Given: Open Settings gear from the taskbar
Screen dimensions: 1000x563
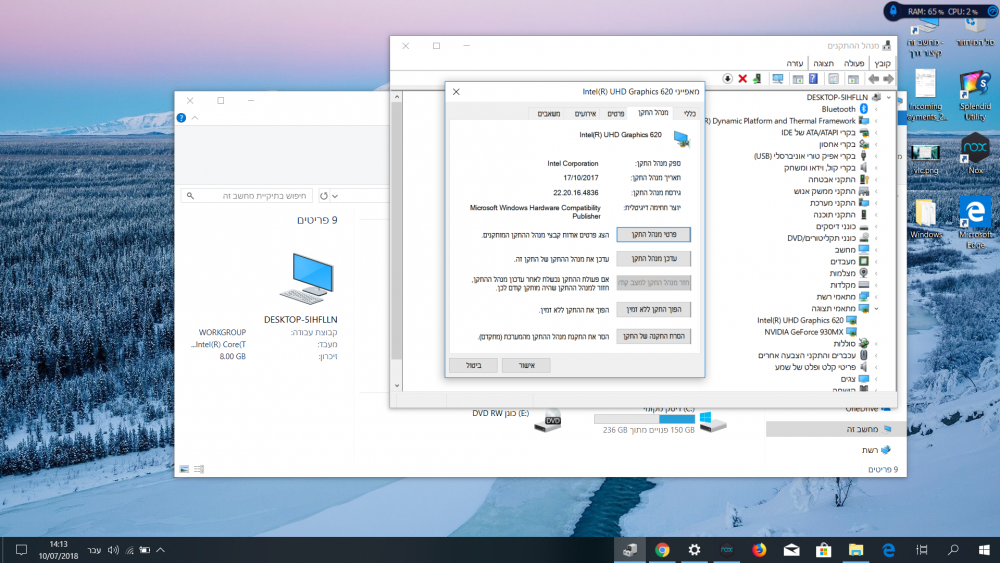Looking at the screenshot, I should click(694, 550).
